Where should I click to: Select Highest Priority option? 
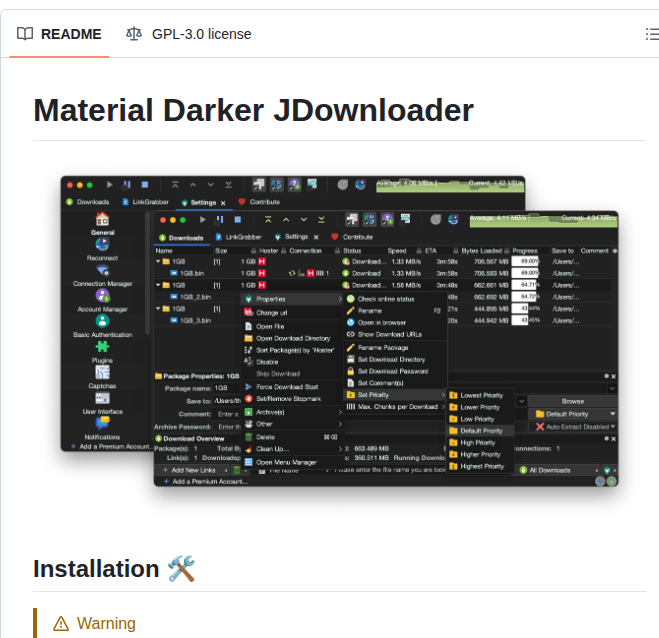point(479,466)
